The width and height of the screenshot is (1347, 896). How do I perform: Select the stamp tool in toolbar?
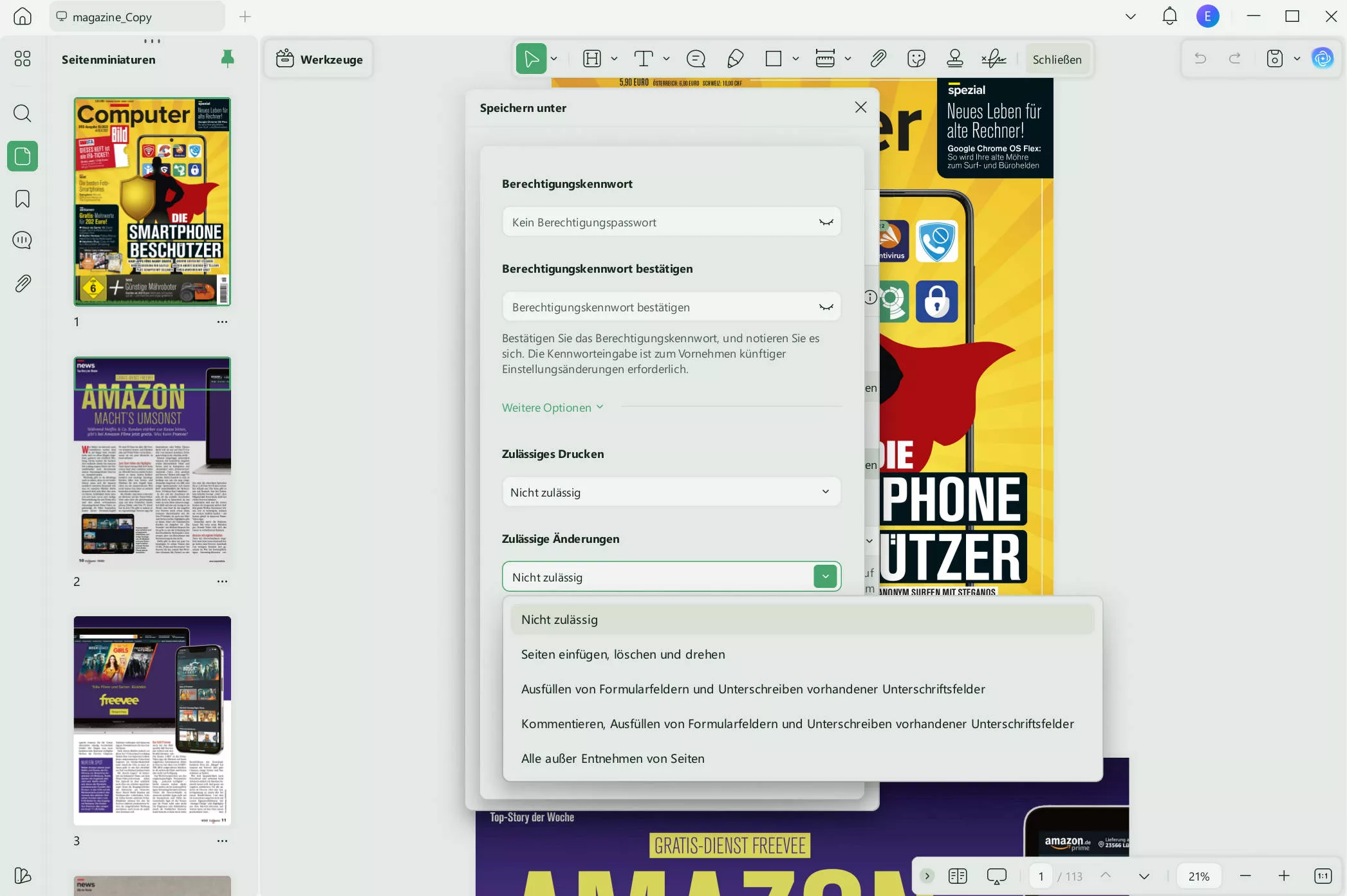(x=955, y=59)
